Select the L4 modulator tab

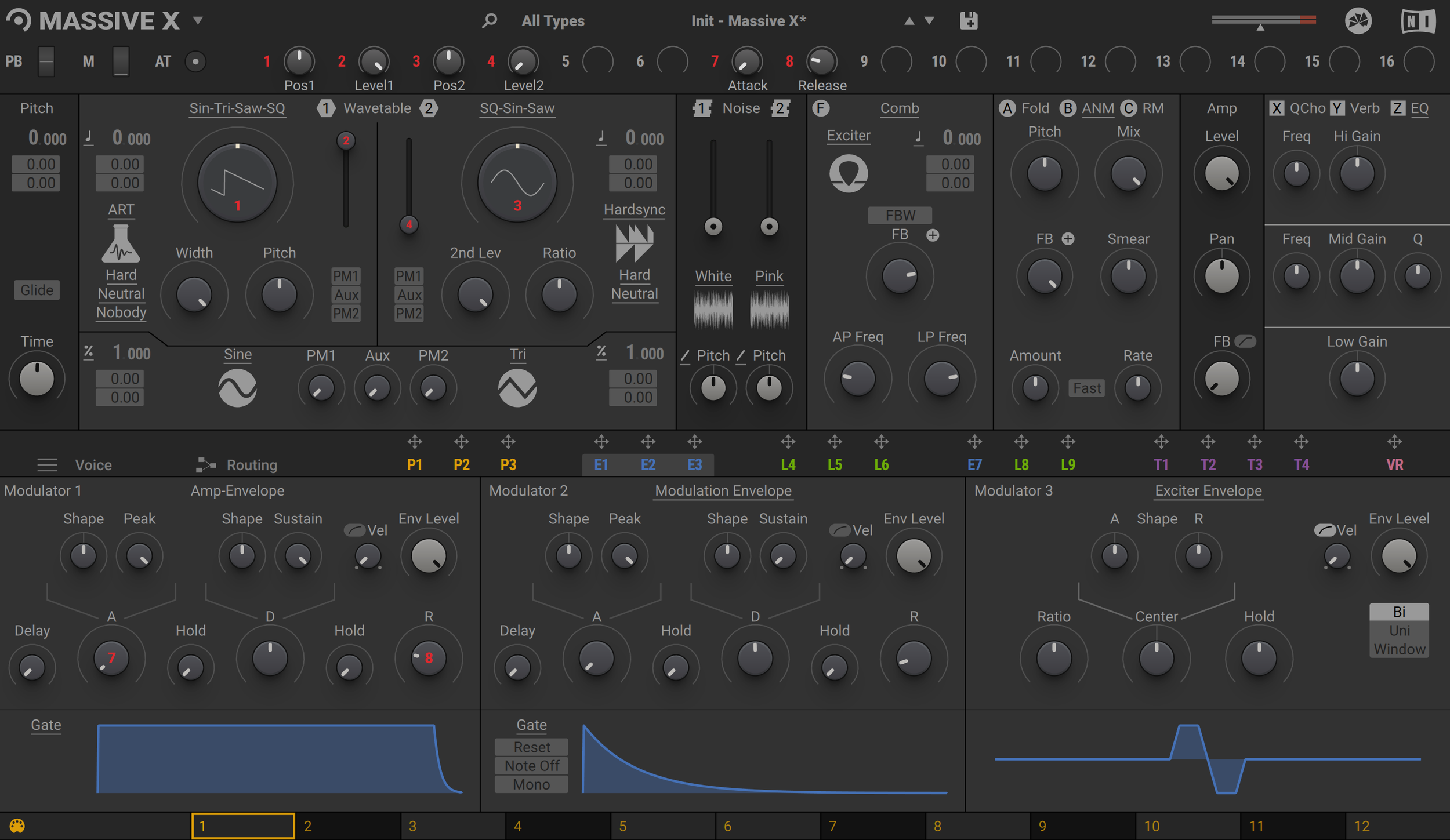coord(788,465)
